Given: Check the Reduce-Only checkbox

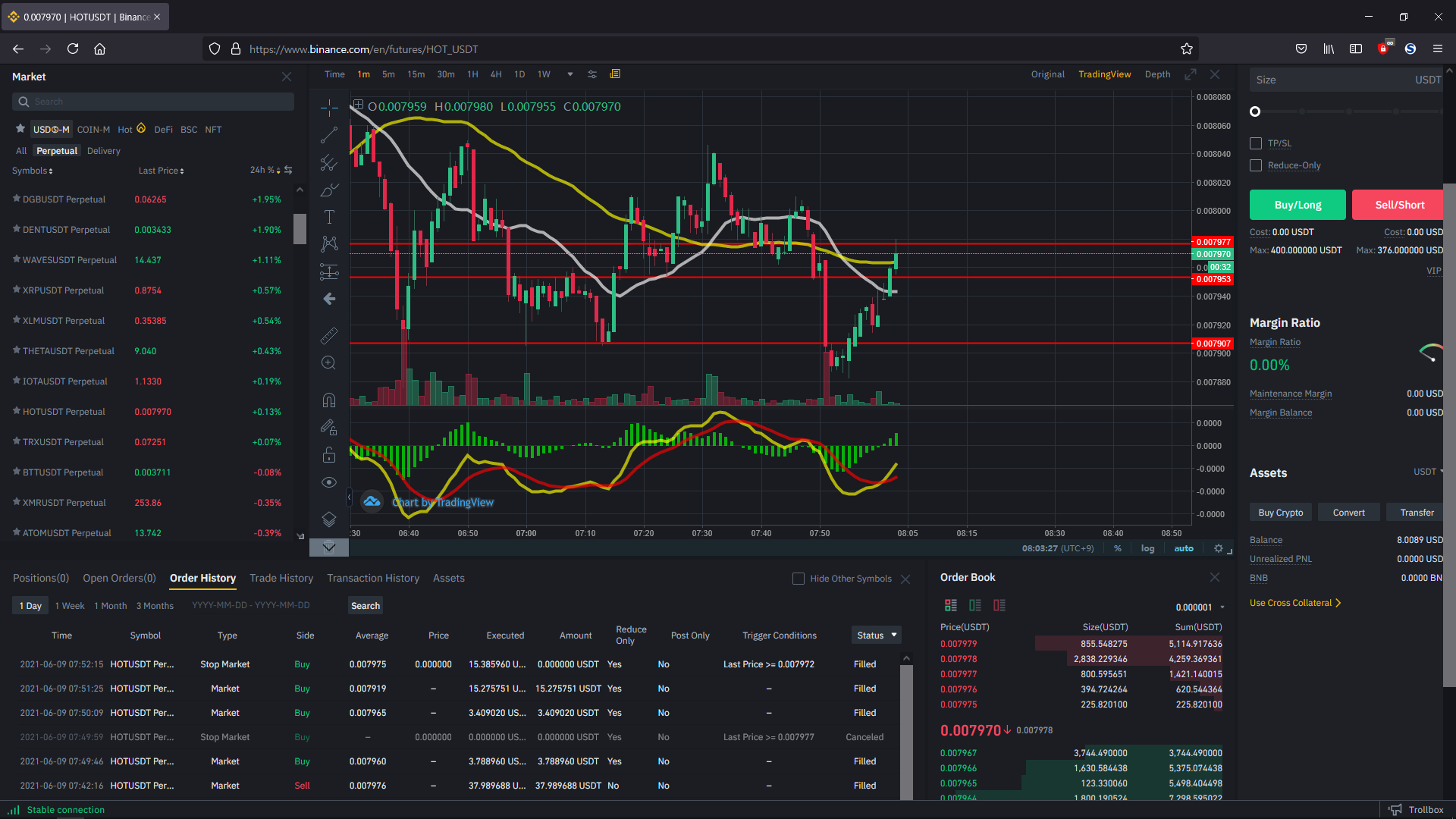Looking at the screenshot, I should click(1256, 165).
